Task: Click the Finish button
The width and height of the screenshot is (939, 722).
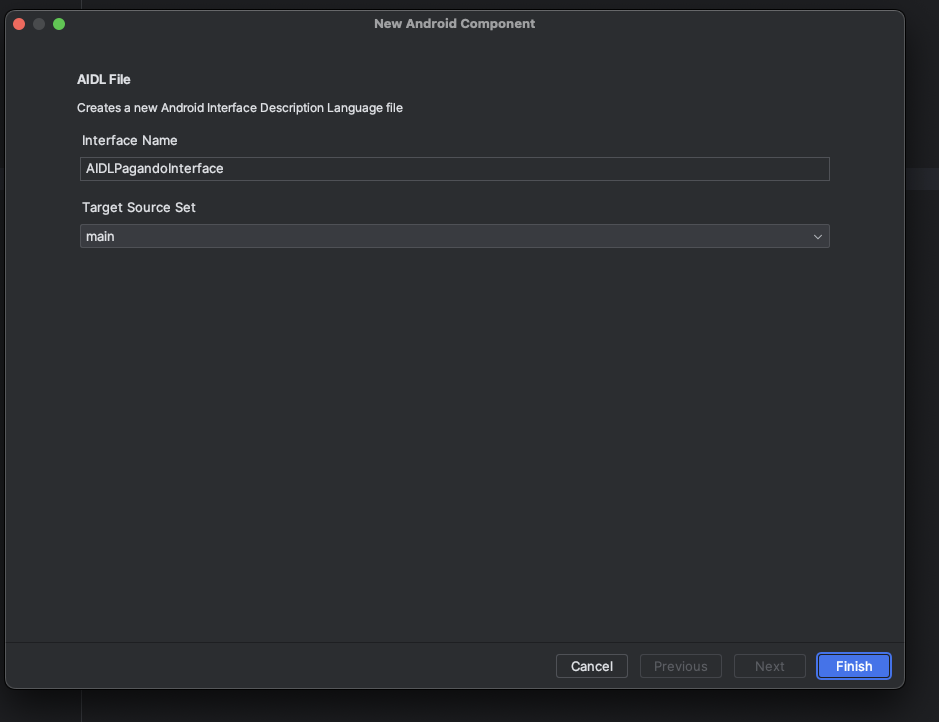Action: tap(853, 666)
